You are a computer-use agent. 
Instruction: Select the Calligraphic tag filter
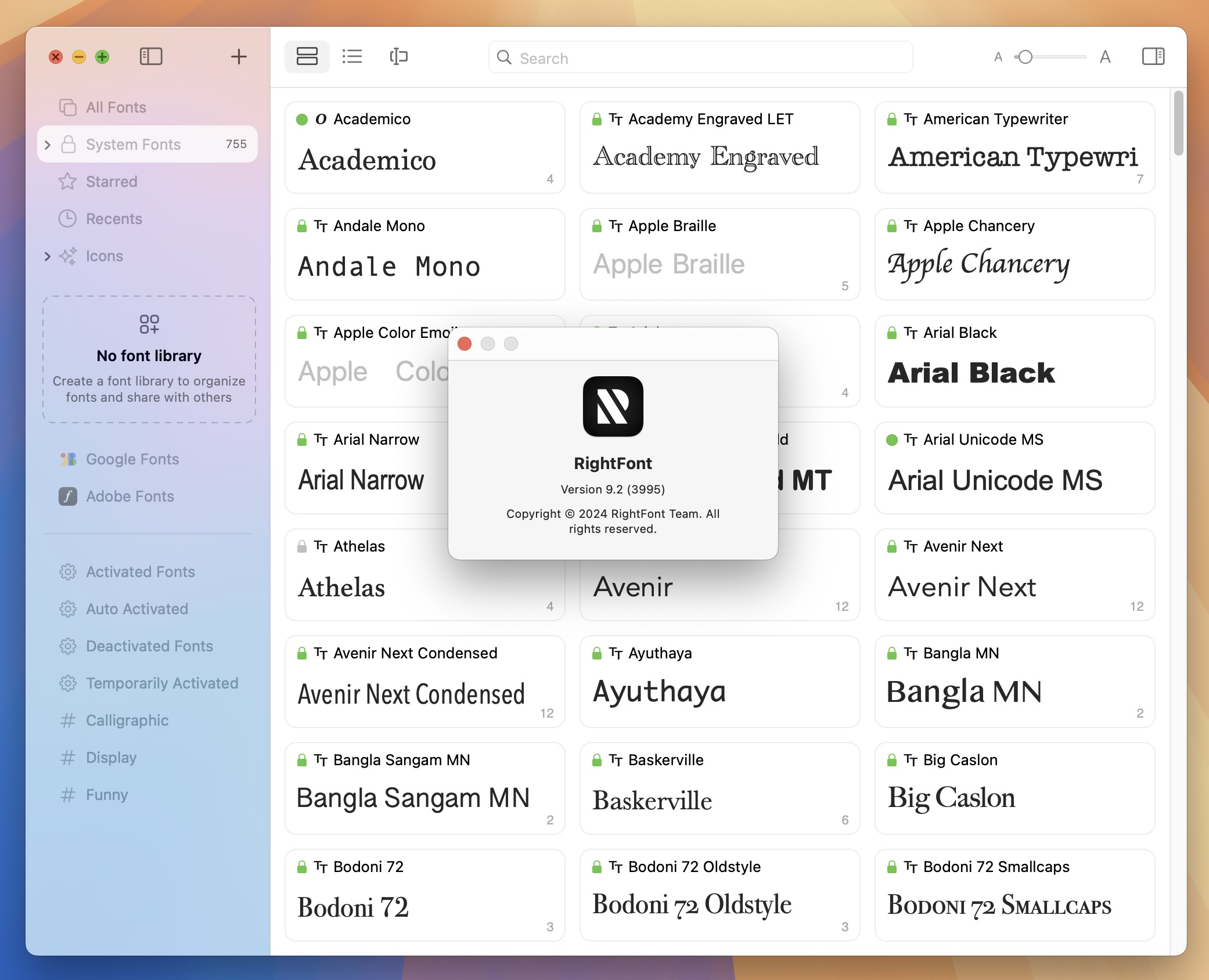pos(127,719)
